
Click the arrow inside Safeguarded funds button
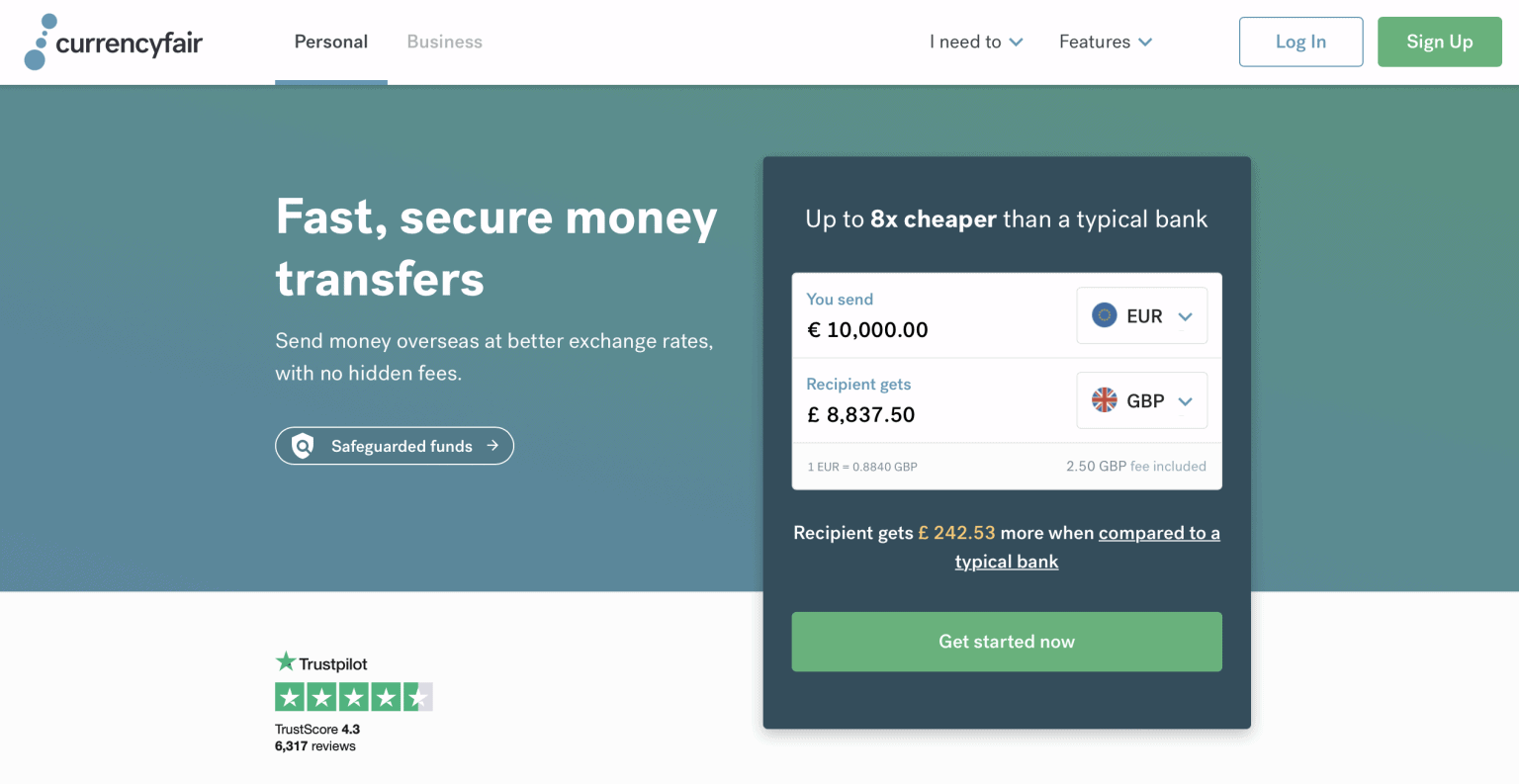click(x=491, y=446)
